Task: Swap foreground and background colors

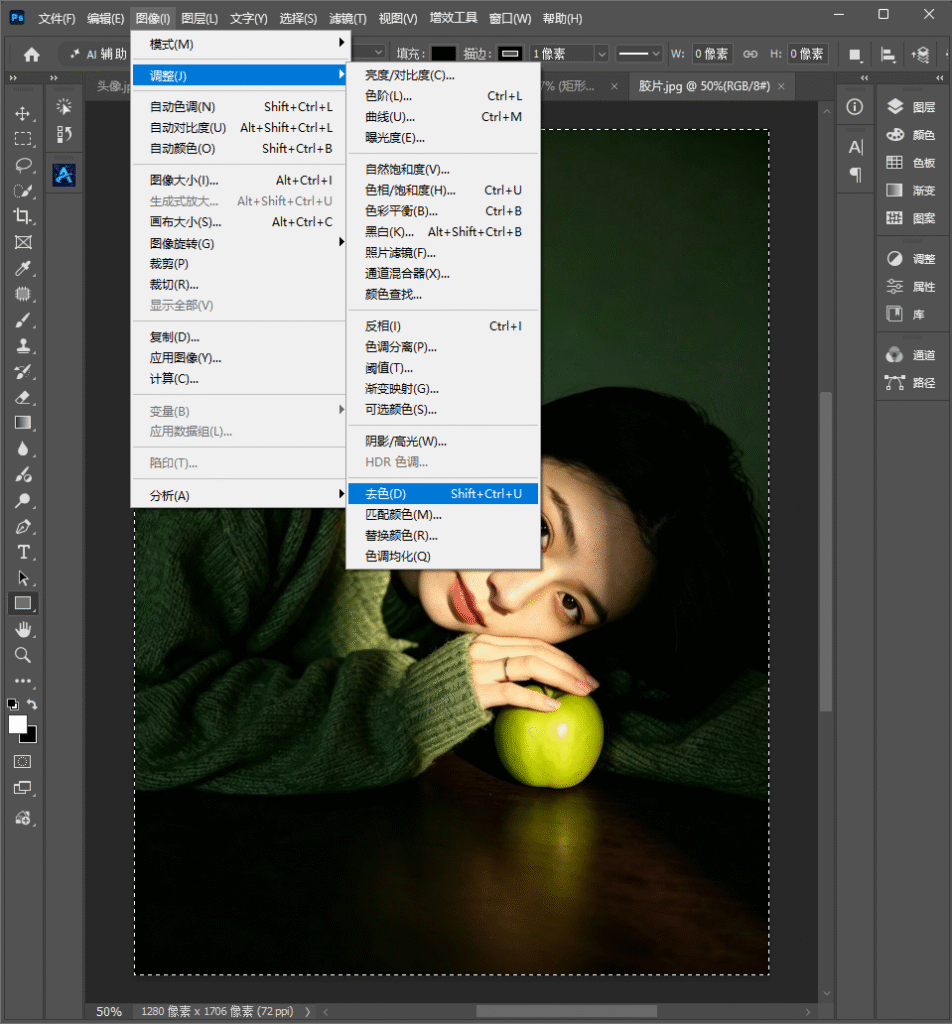Action: pyautogui.click(x=32, y=704)
